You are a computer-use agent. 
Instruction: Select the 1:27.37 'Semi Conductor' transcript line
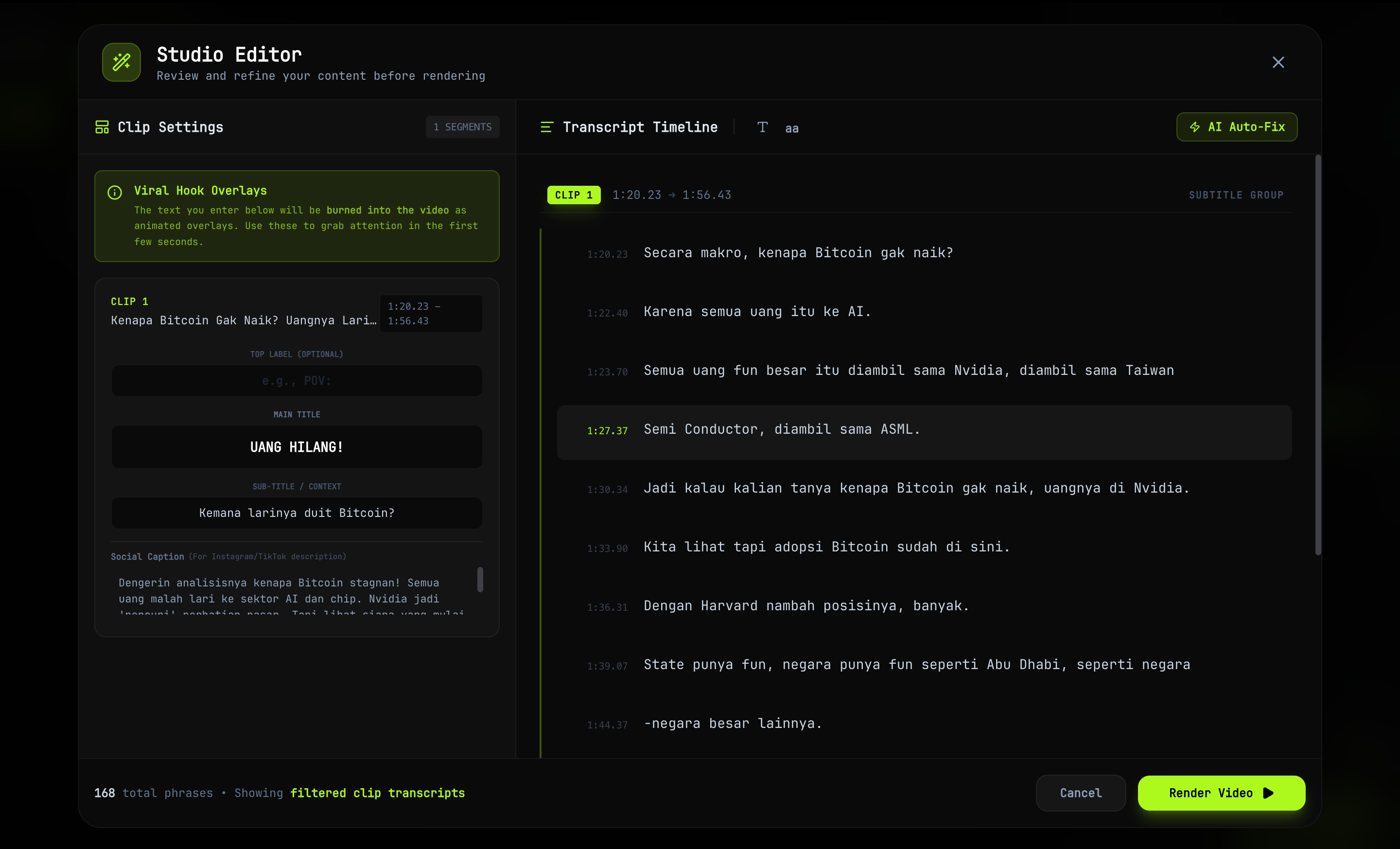[781, 430]
